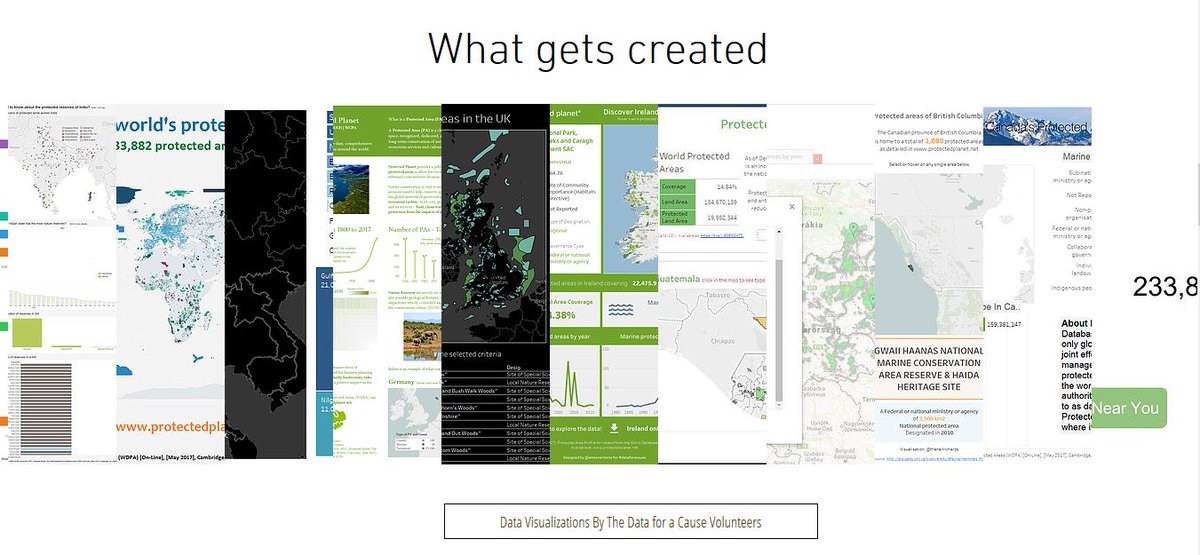This screenshot has width=1200, height=555.
Task: Click the orange www.protectedplanet text on world map
Action: 171,427
